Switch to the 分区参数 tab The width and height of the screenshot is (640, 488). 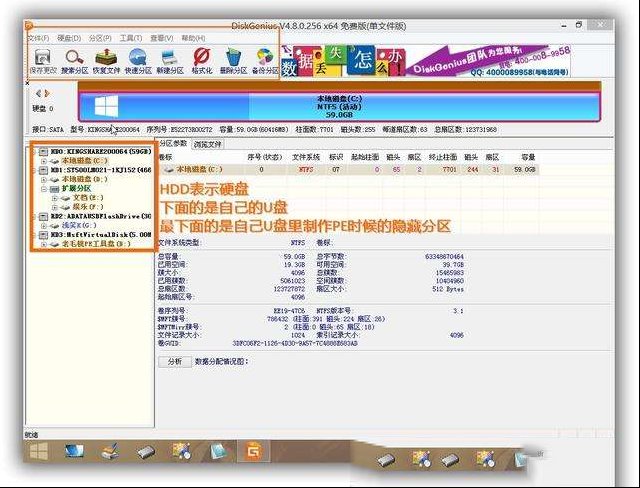[173, 144]
